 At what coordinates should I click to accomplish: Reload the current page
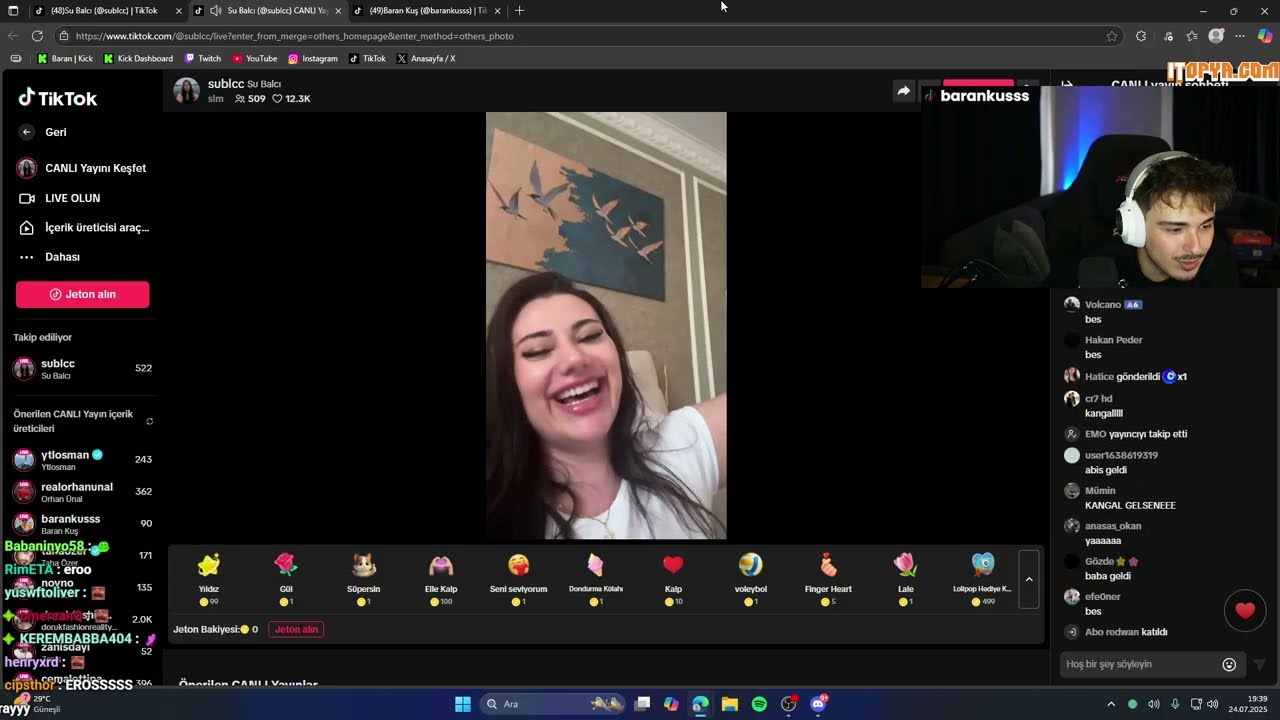[x=37, y=36]
